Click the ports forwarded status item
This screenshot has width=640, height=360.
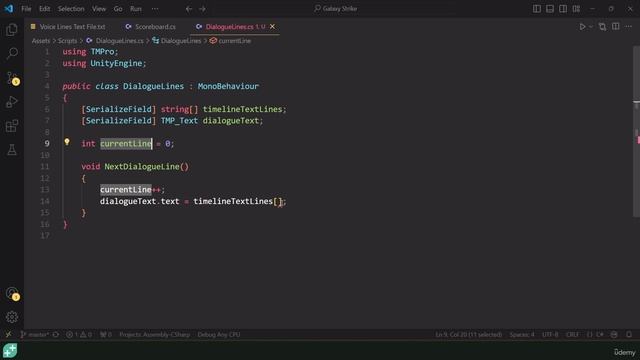(106, 334)
